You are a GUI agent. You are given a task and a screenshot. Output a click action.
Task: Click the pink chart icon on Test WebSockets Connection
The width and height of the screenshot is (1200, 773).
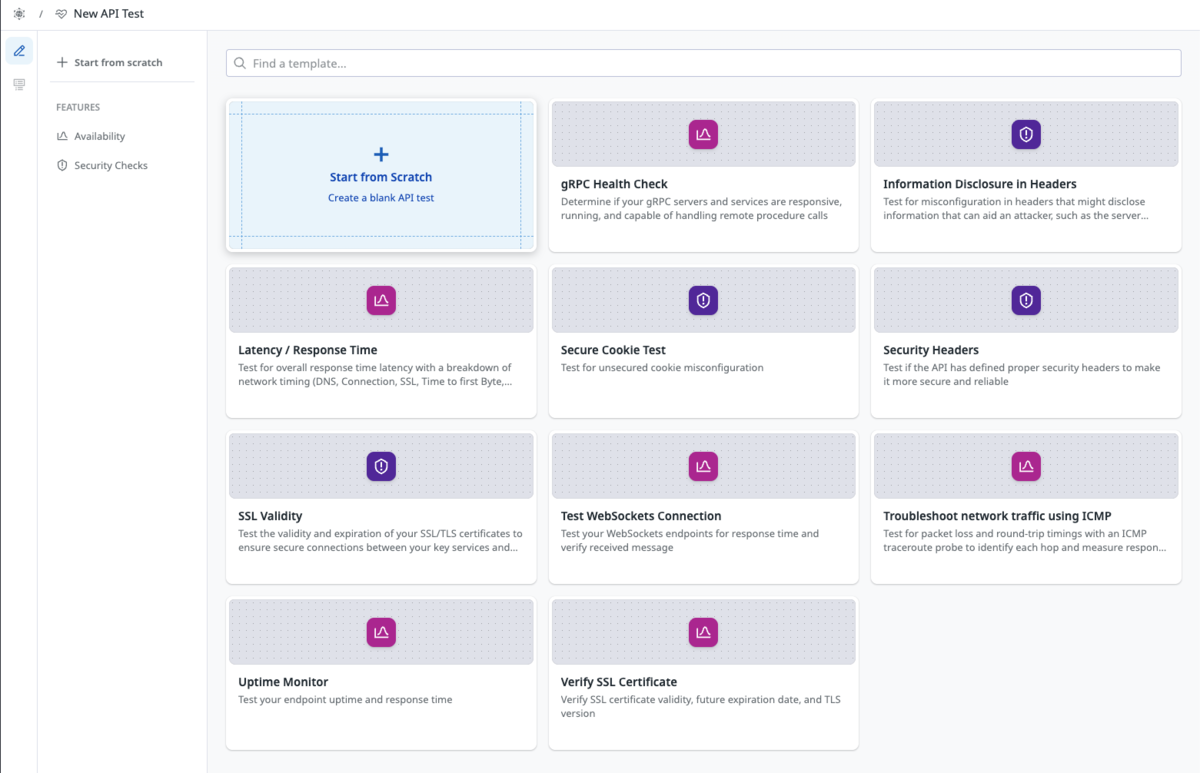click(703, 466)
